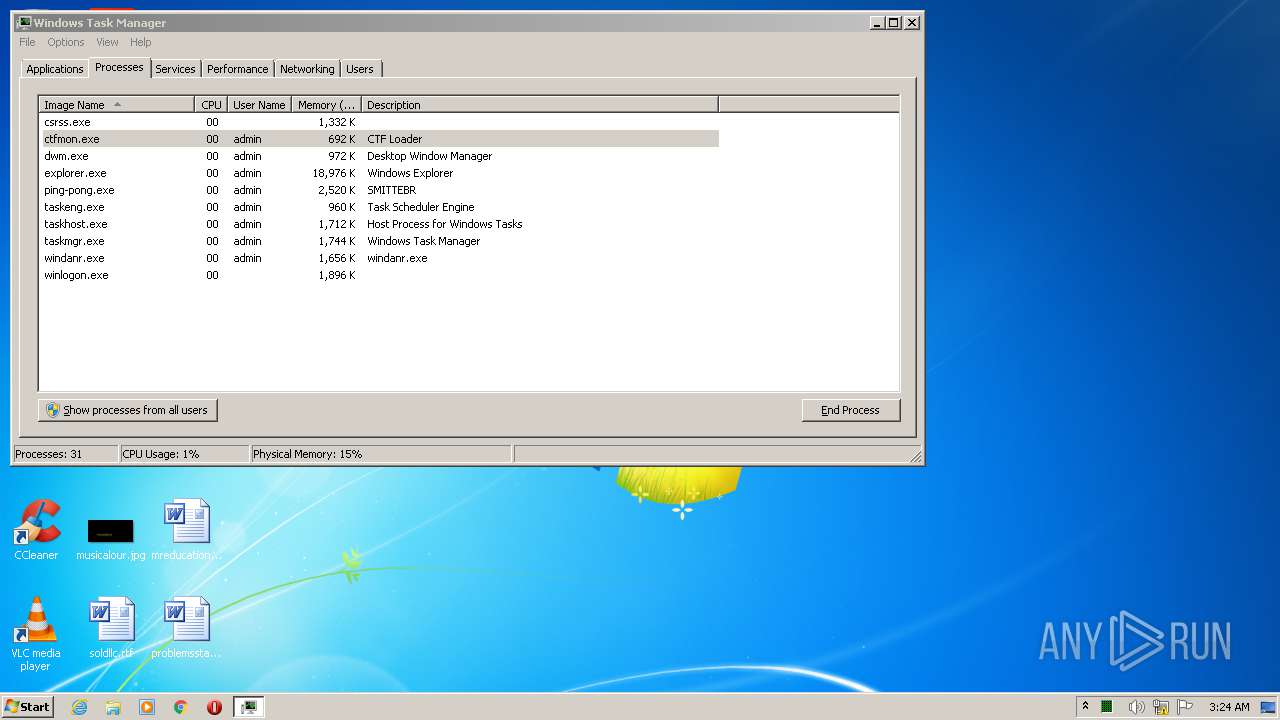The image size is (1280, 720).
Task: Click 18,976 K memory value
Action: click(x=333, y=173)
